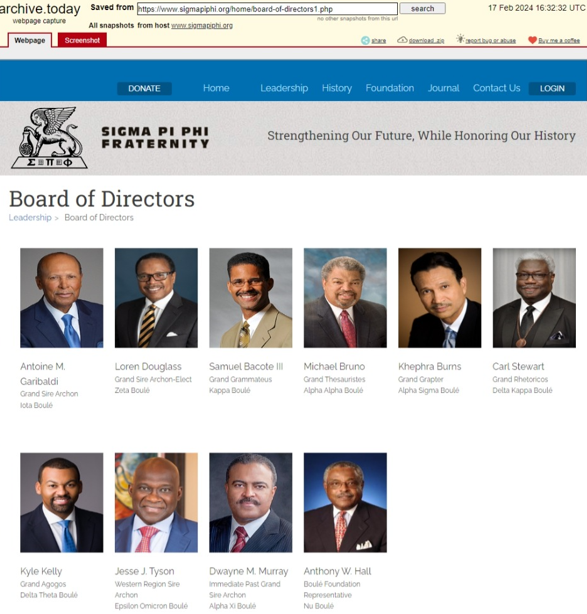Select Anthony W. Hall's portrait photo
This screenshot has height=614, width=587.
click(345, 502)
